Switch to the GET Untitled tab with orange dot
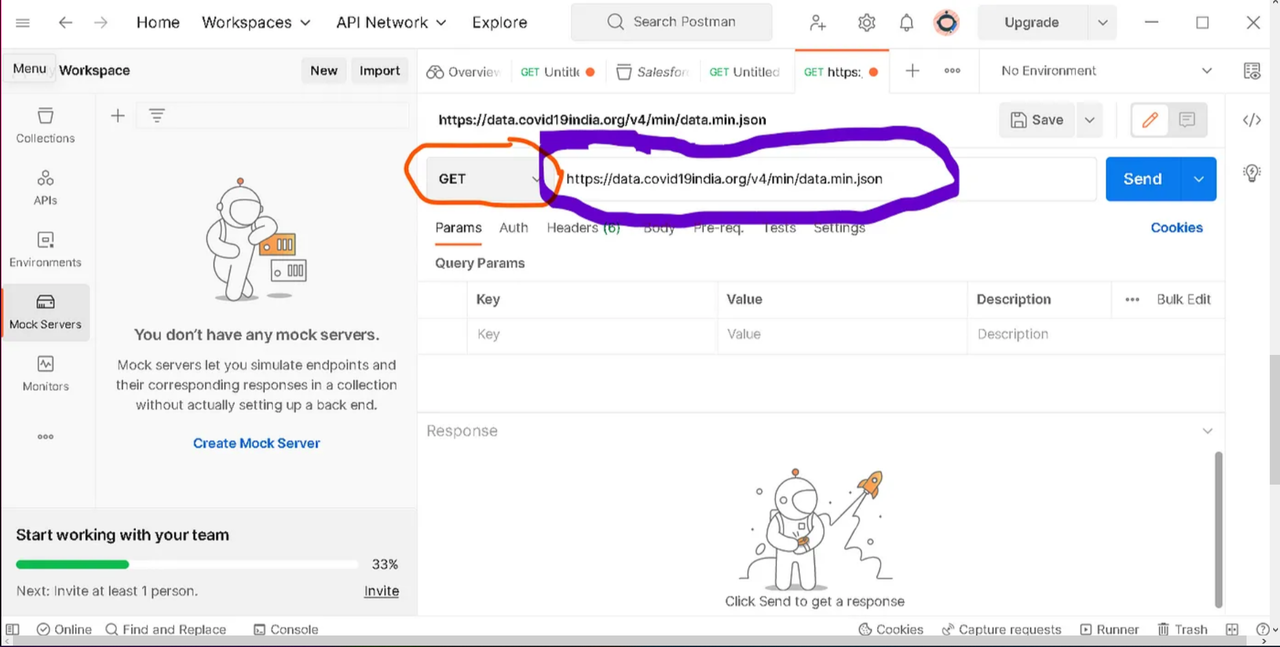Viewport: 1280px width, 647px height. [x=558, y=72]
